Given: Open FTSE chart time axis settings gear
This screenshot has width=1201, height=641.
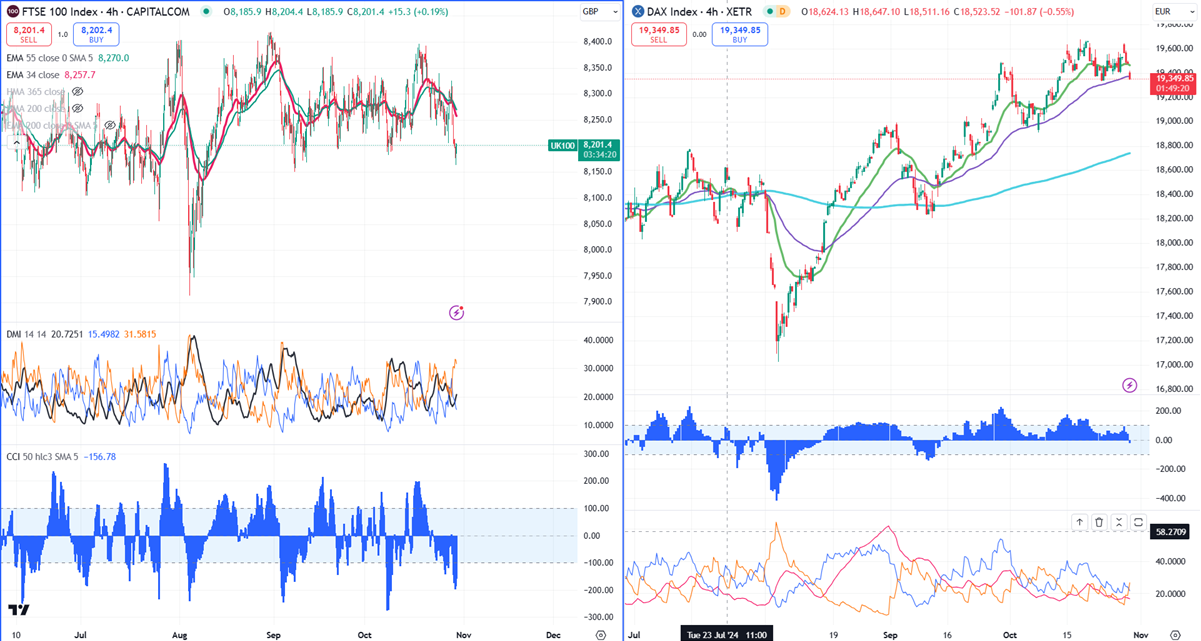Looking at the screenshot, I should pyautogui.click(x=599, y=634).
